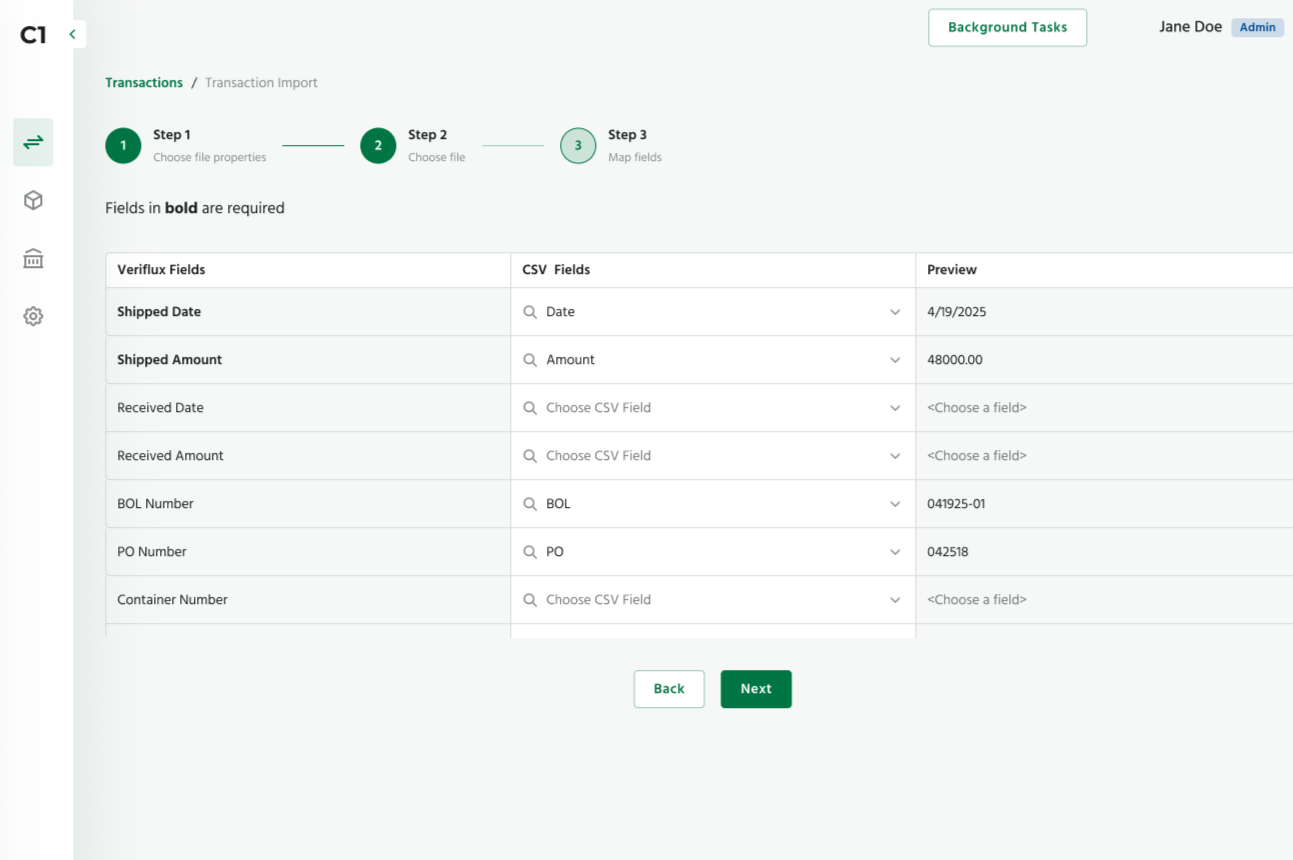This screenshot has height=860, width=1293.
Task: Click the PO Number field label
Action: (152, 552)
